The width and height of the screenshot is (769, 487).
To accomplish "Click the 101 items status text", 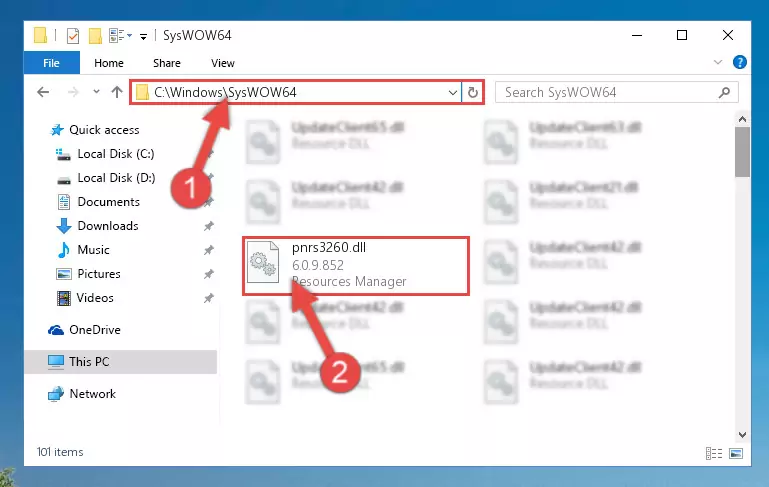I will [x=60, y=452].
